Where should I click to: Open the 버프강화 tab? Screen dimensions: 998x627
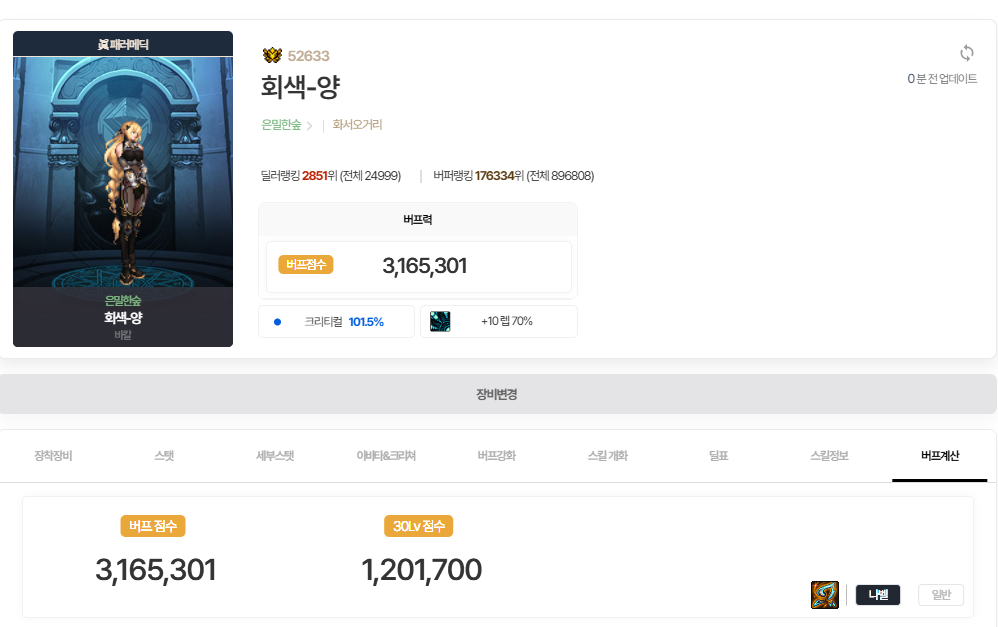[x=496, y=456]
